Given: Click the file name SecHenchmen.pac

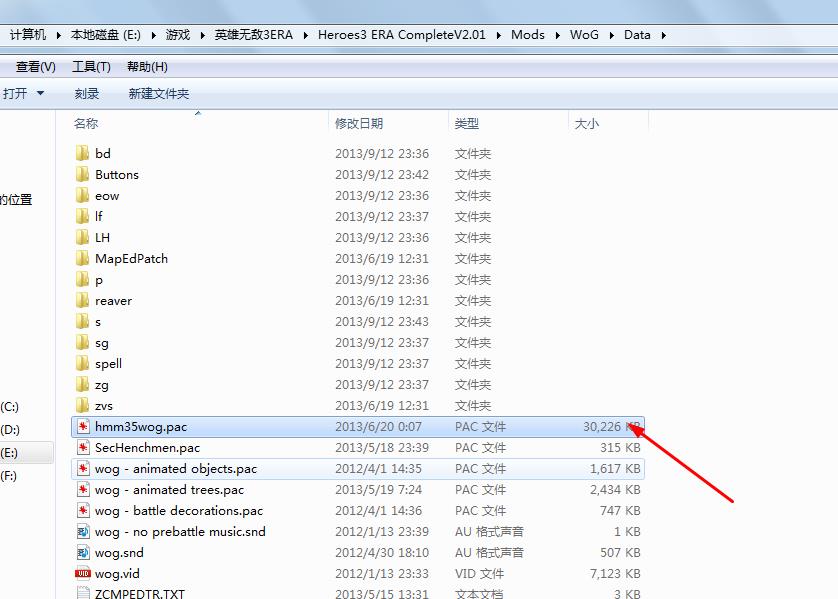Looking at the screenshot, I should click(148, 448).
